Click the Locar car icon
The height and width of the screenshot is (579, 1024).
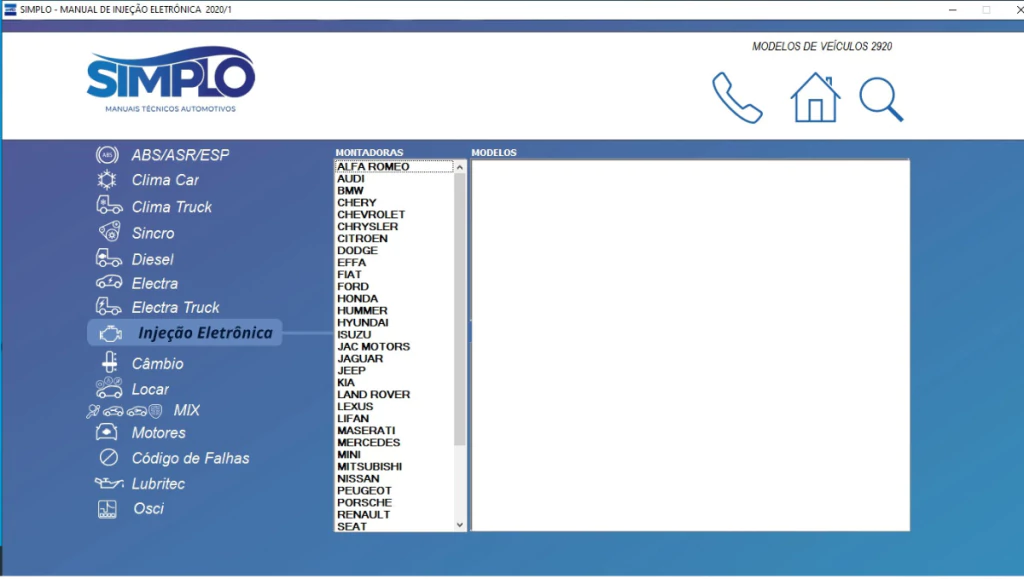pos(109,388)
